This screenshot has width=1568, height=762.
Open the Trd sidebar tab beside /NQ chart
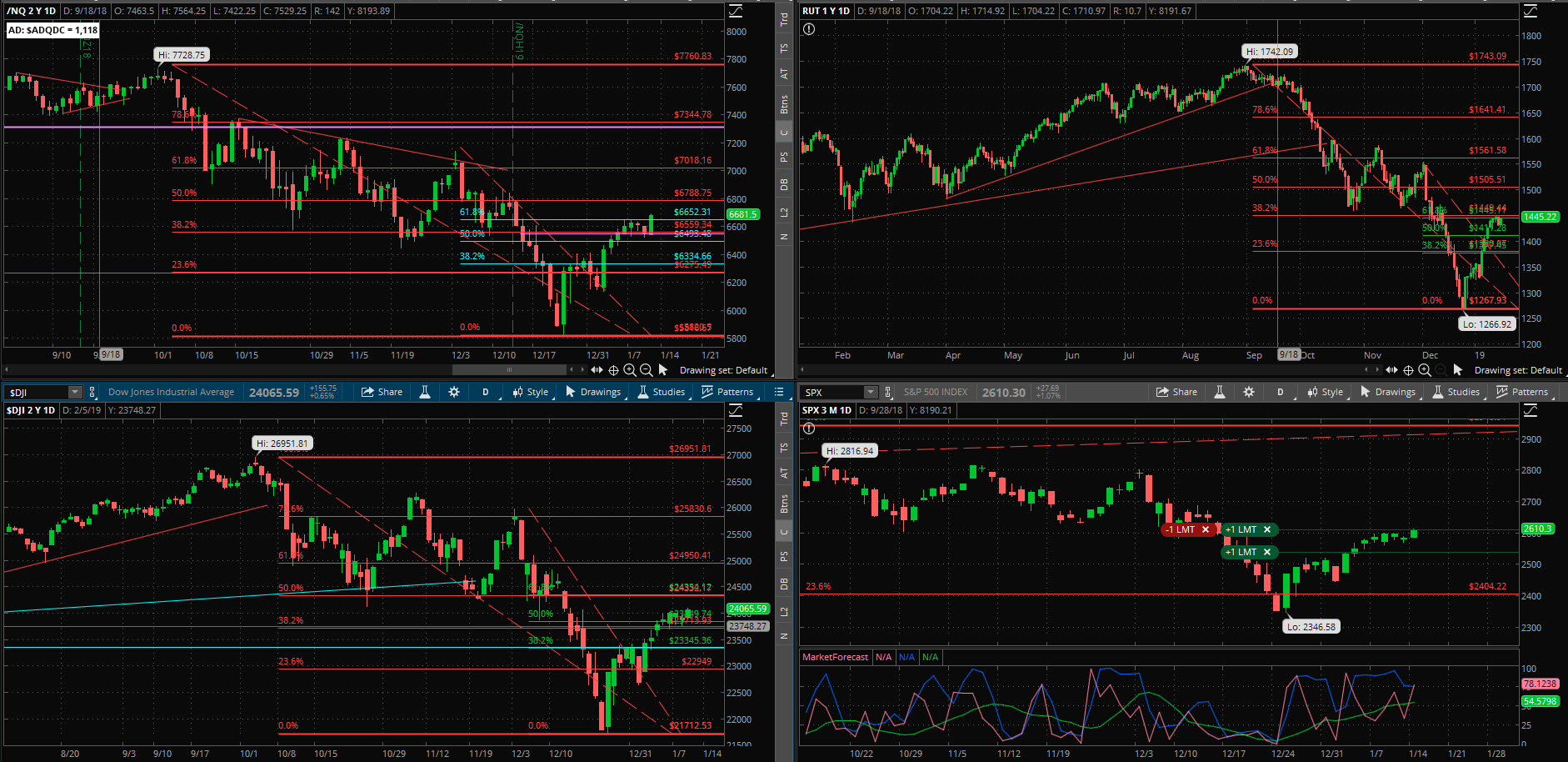(x=784, y=20)
